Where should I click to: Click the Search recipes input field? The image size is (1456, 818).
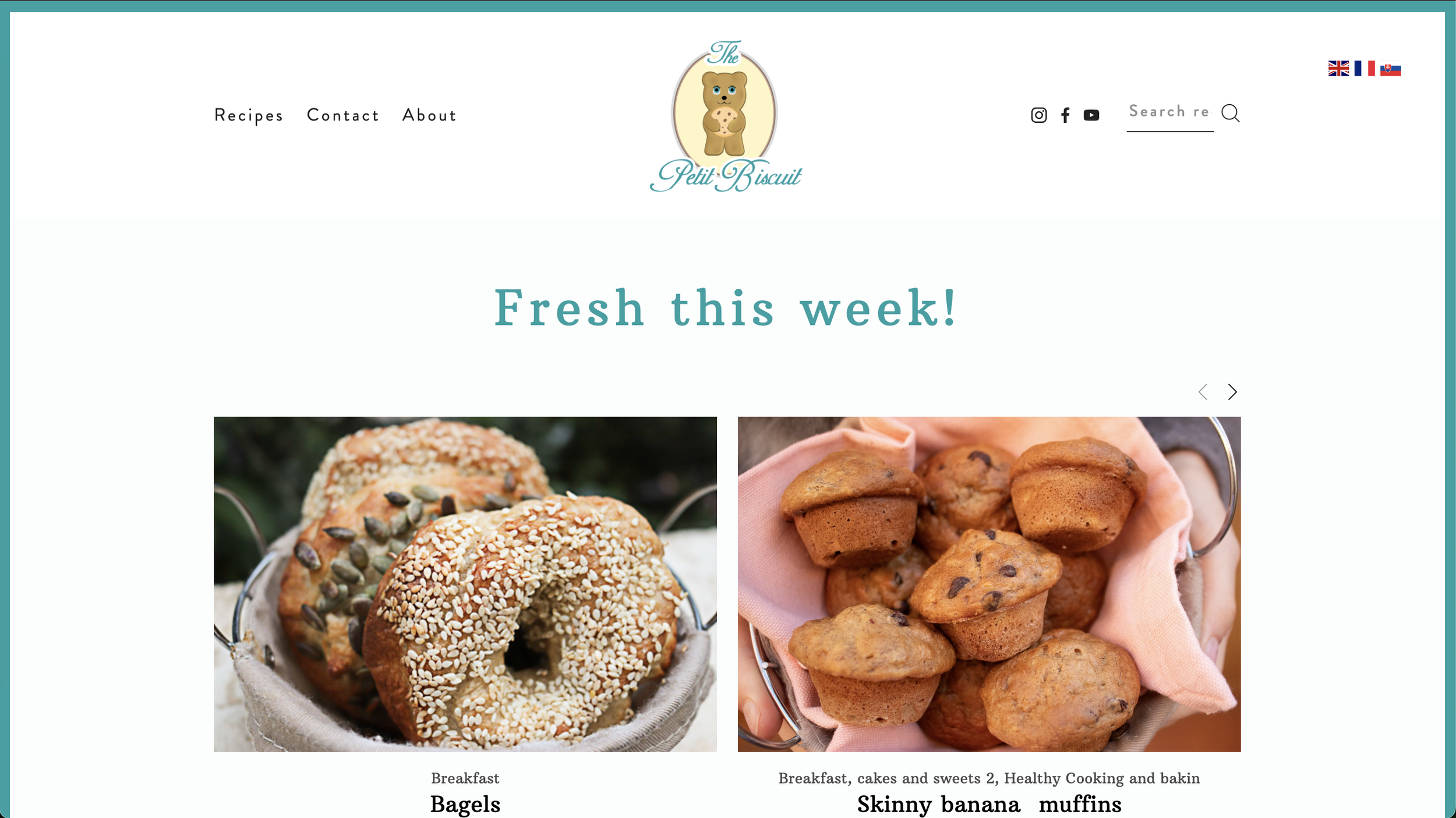coord(1169,114)
